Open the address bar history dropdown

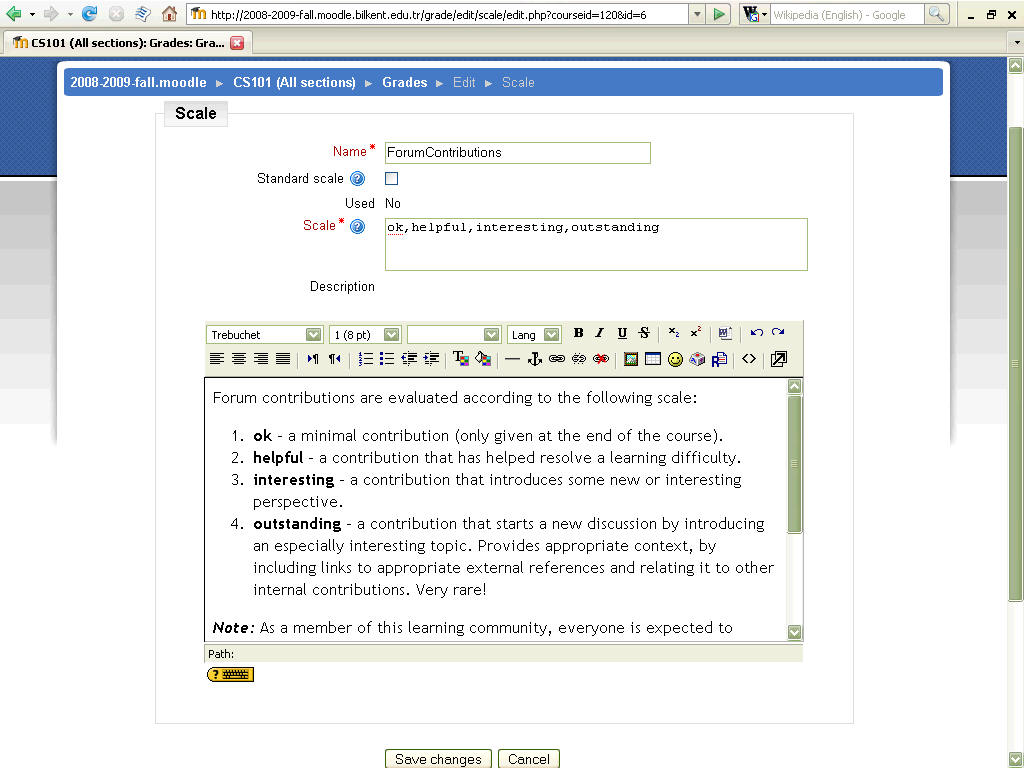coord(697,14)
